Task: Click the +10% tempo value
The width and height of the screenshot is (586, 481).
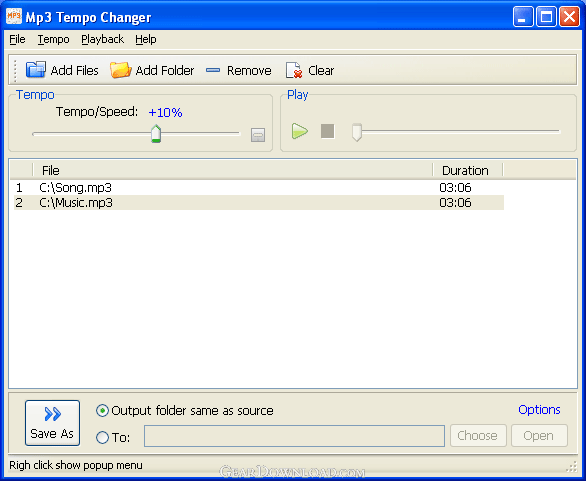Action: 165,112
